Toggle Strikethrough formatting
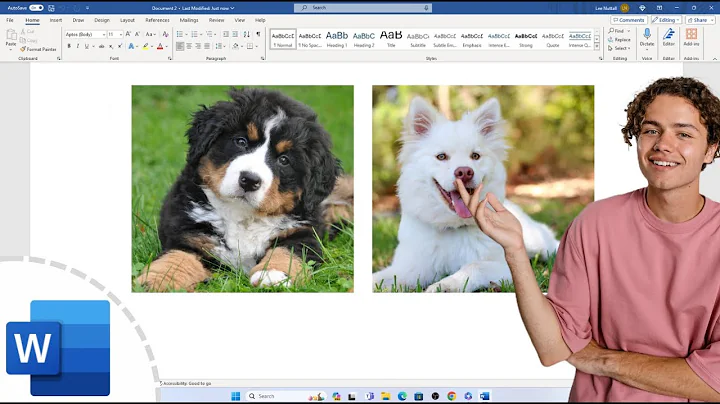 click(x=101, y=46)
